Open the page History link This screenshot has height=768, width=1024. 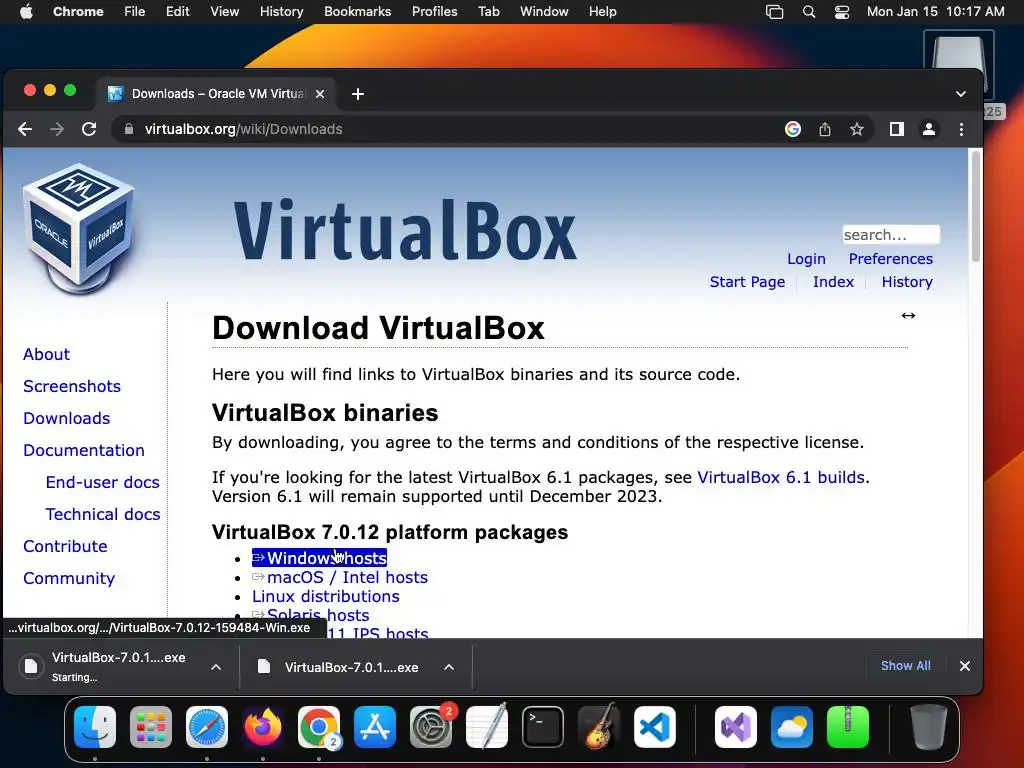point(907,282)
